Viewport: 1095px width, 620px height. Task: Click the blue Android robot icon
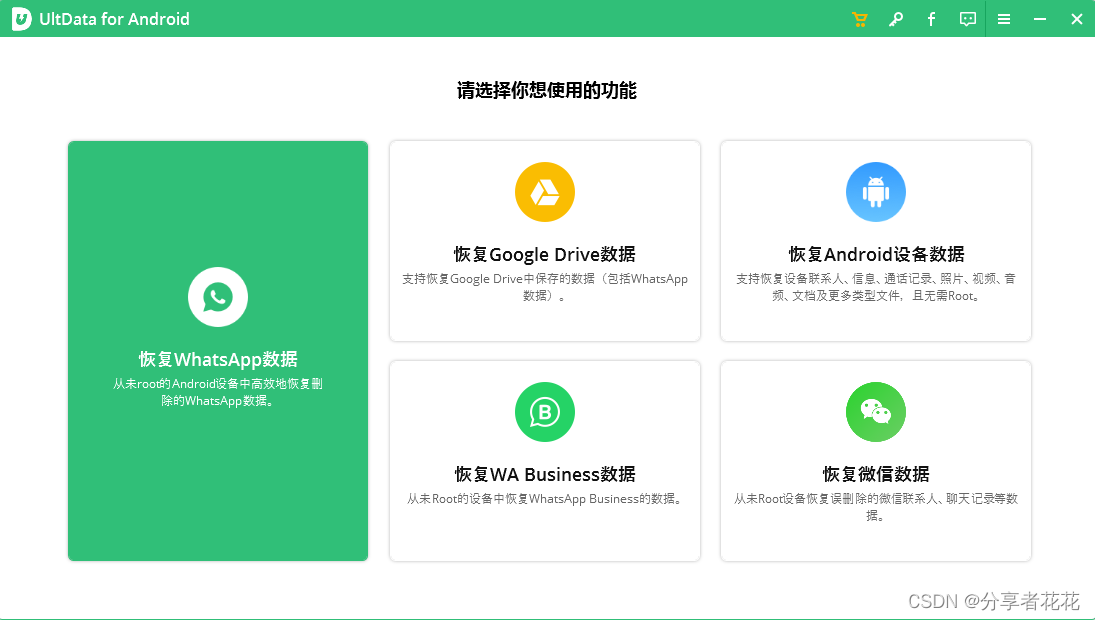pyautogui.click(x=876, y=192)
